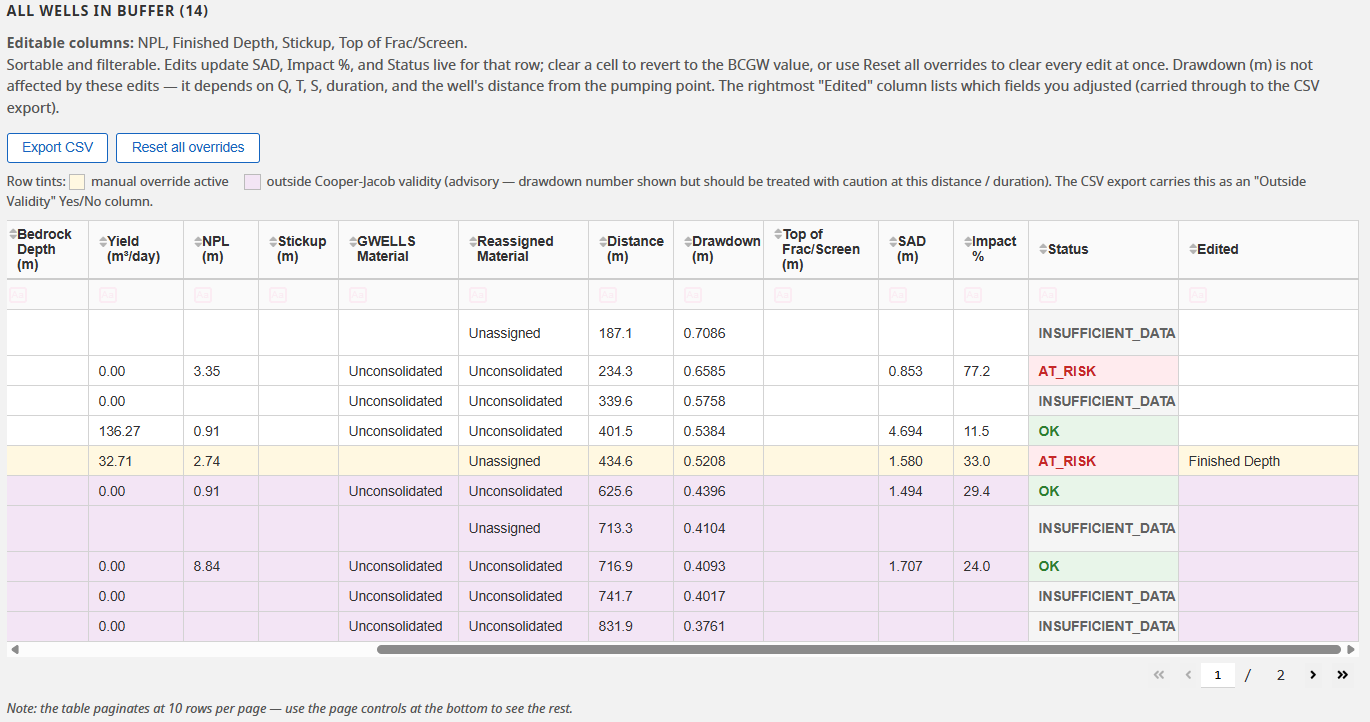Jump to the first page of results

click(1159, 675)
